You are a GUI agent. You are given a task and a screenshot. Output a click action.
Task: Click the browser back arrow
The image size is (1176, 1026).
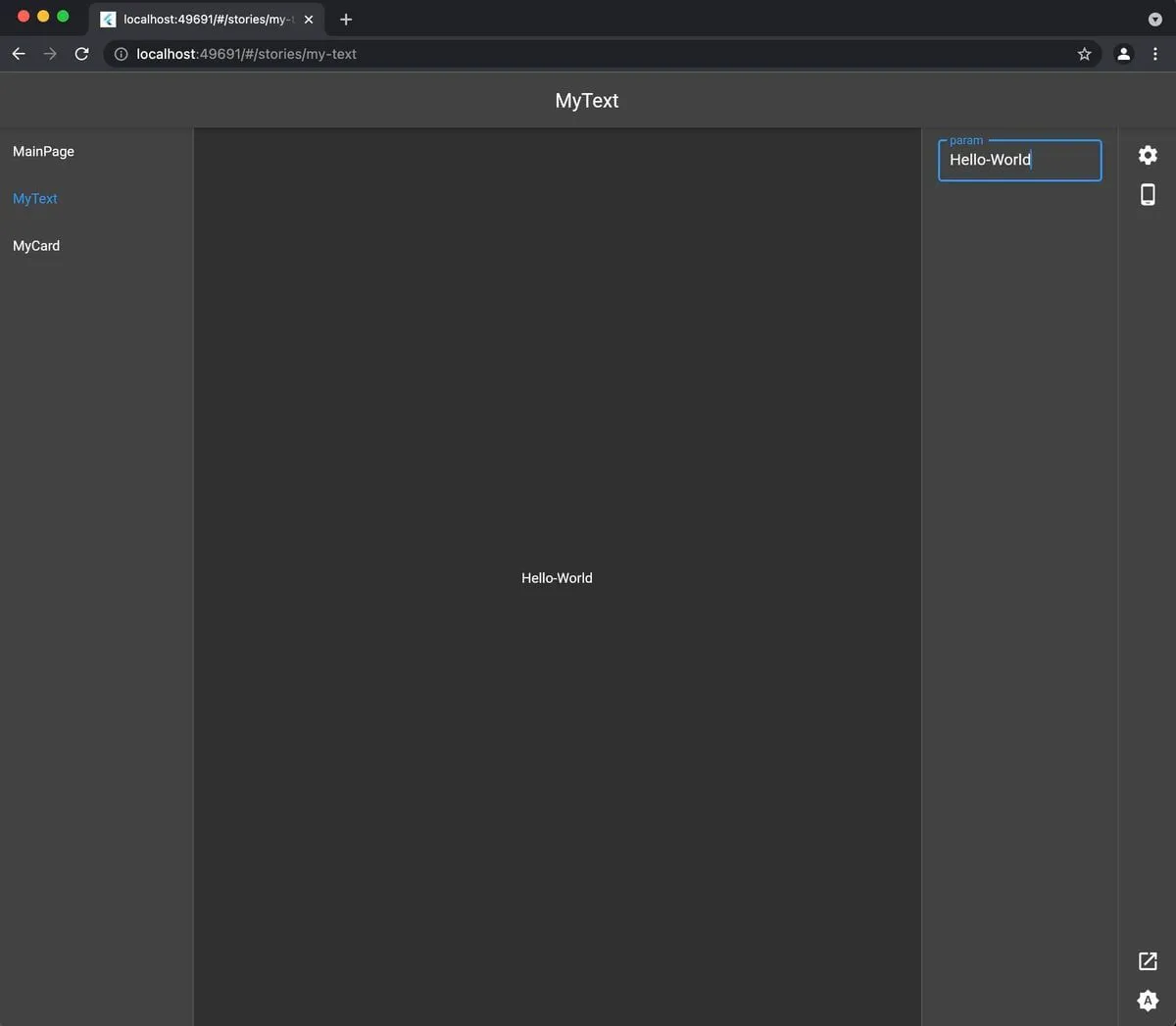pyautogui.click(x=19, y=54)
